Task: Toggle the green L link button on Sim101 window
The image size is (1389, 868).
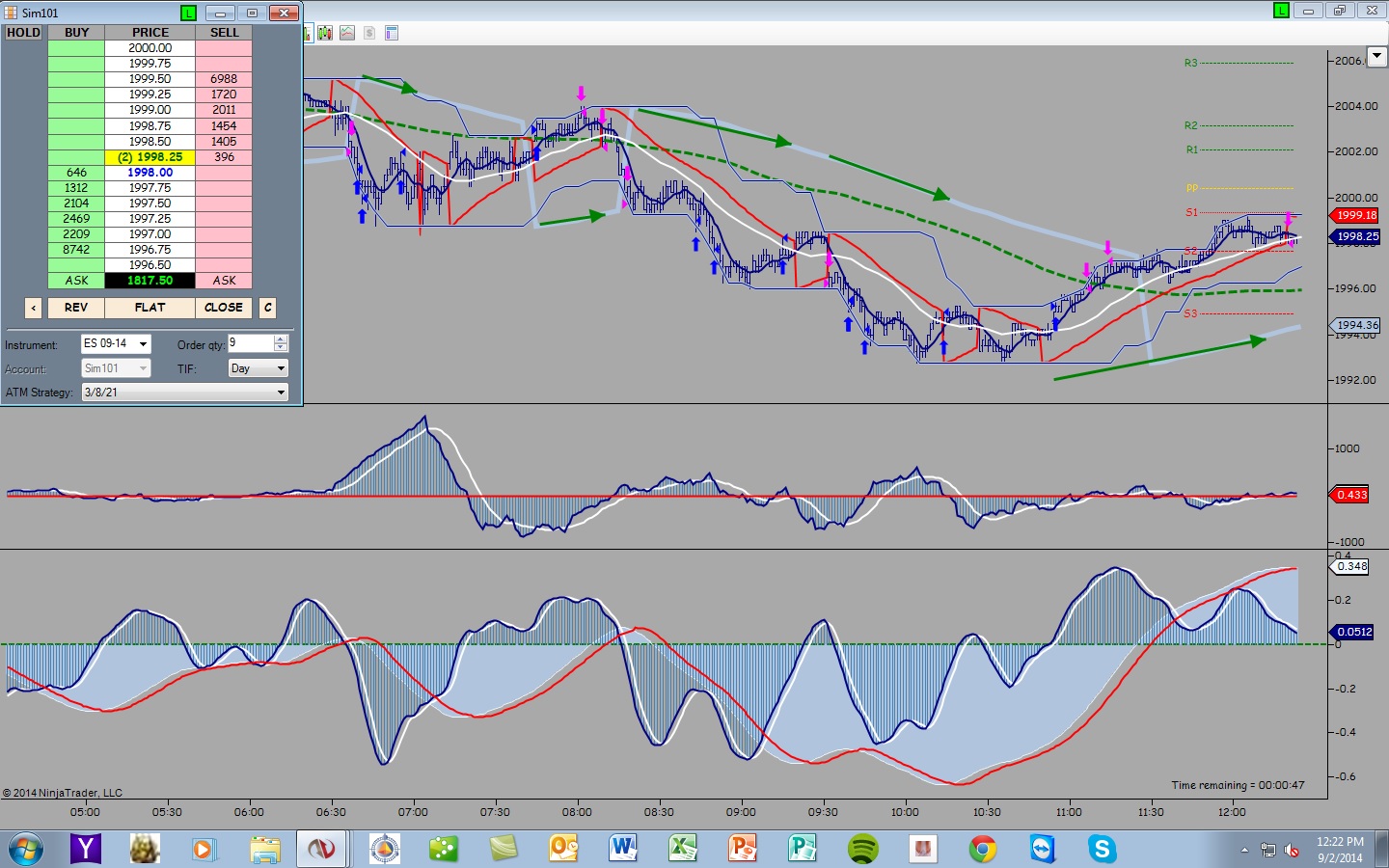Action: pos(188,13)
